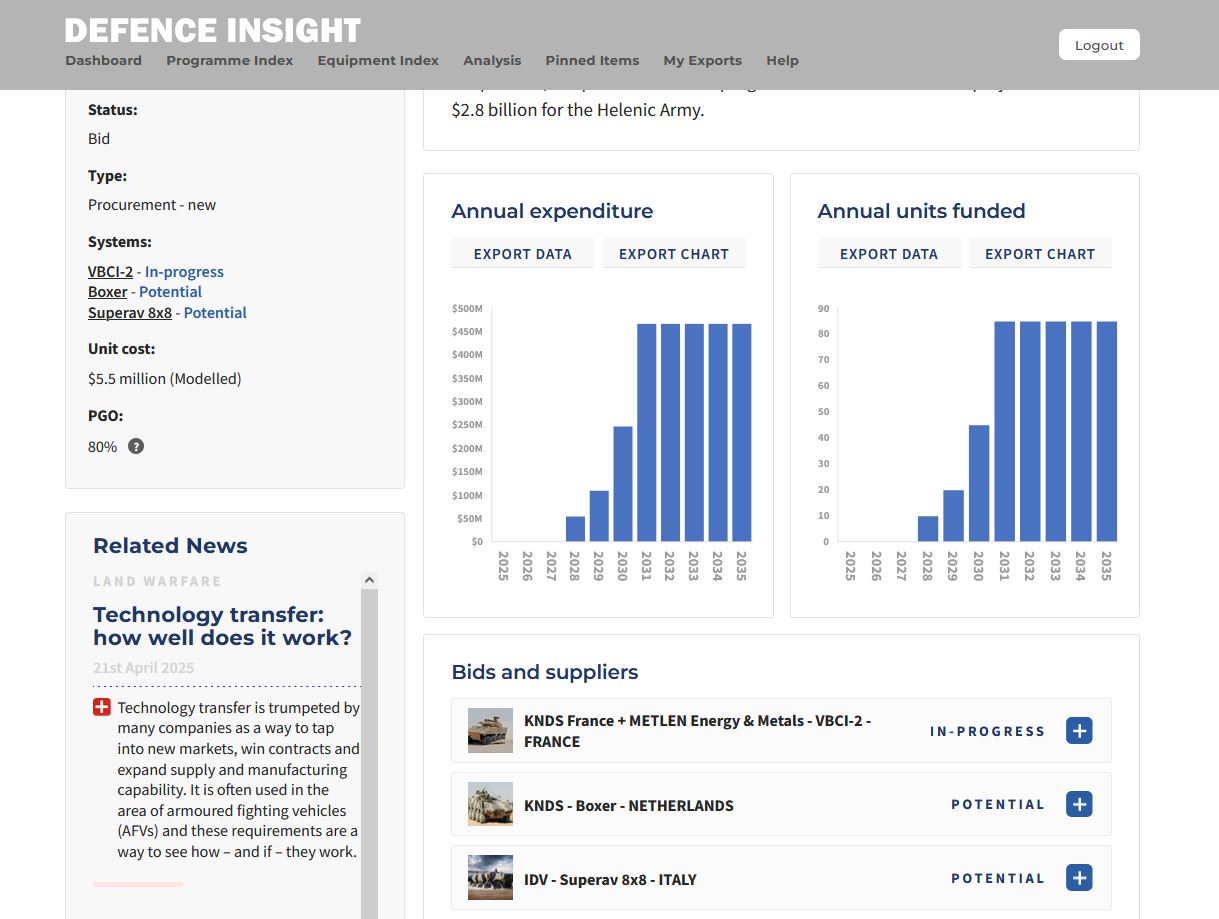
Task: Click the 2031 bar in Annual expenditure chart
Action: point(647,433)
